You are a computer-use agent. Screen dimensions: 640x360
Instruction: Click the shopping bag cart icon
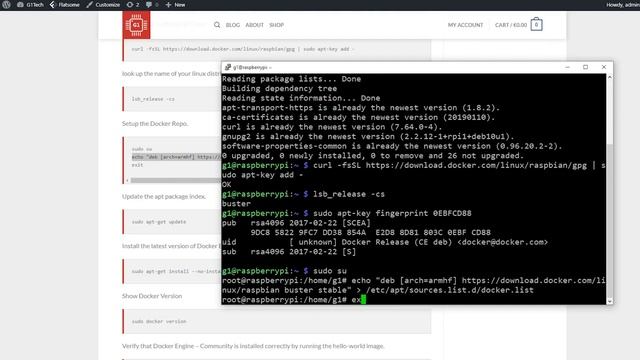click(x=536, y=24)
